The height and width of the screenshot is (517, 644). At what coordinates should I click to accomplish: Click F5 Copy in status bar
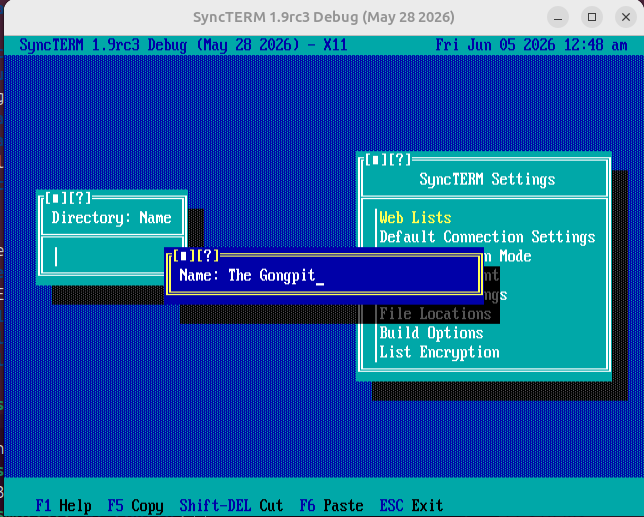pyautogui.click(x=135, y=506)
